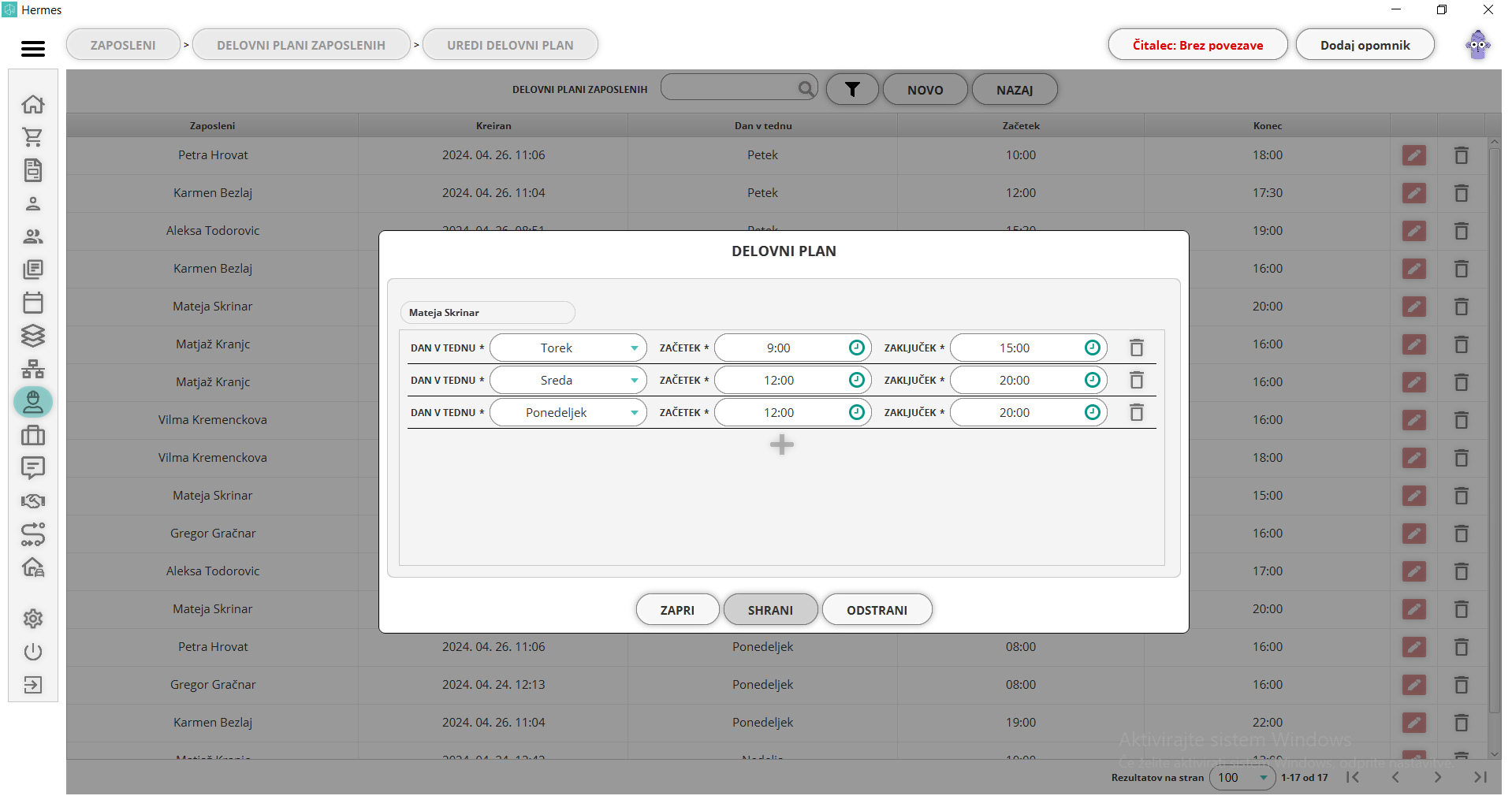Open the chat message sidebar icon
The width and height of the screenshot is (1512, 807).
pyautogui.click(x=33, y=468)
